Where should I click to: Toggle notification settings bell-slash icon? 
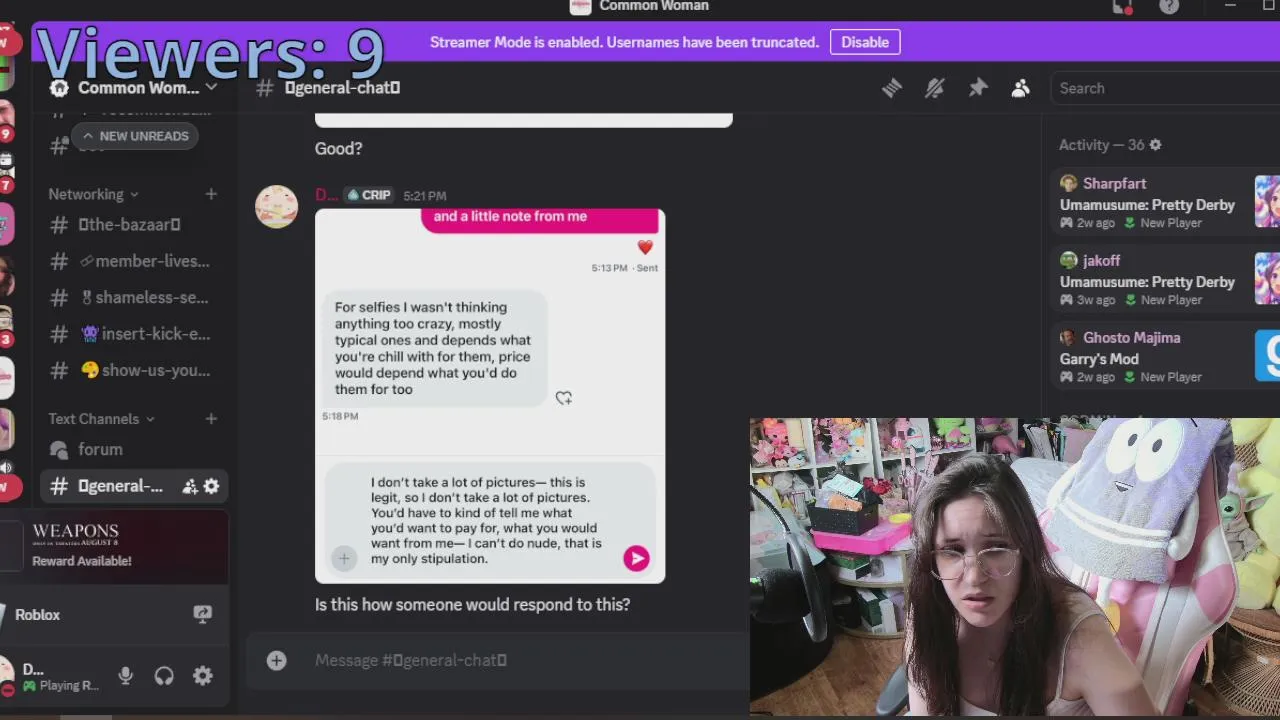935,88
